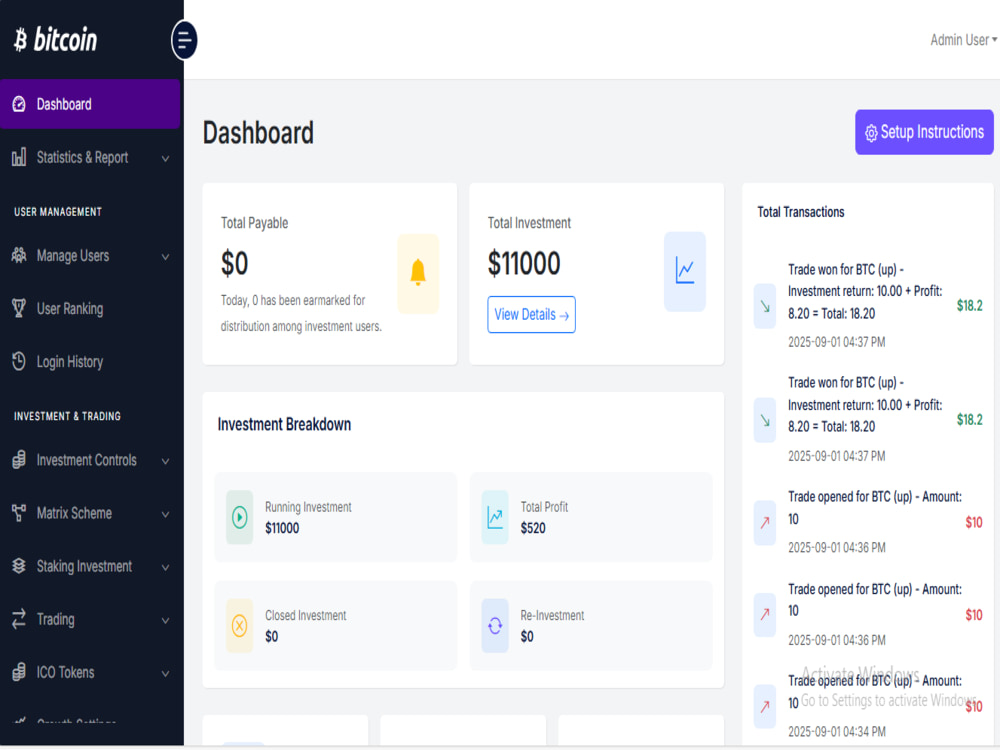
Task: Click the first green arrow icon dated 04:37 PM
Action: tap(765, 306)
